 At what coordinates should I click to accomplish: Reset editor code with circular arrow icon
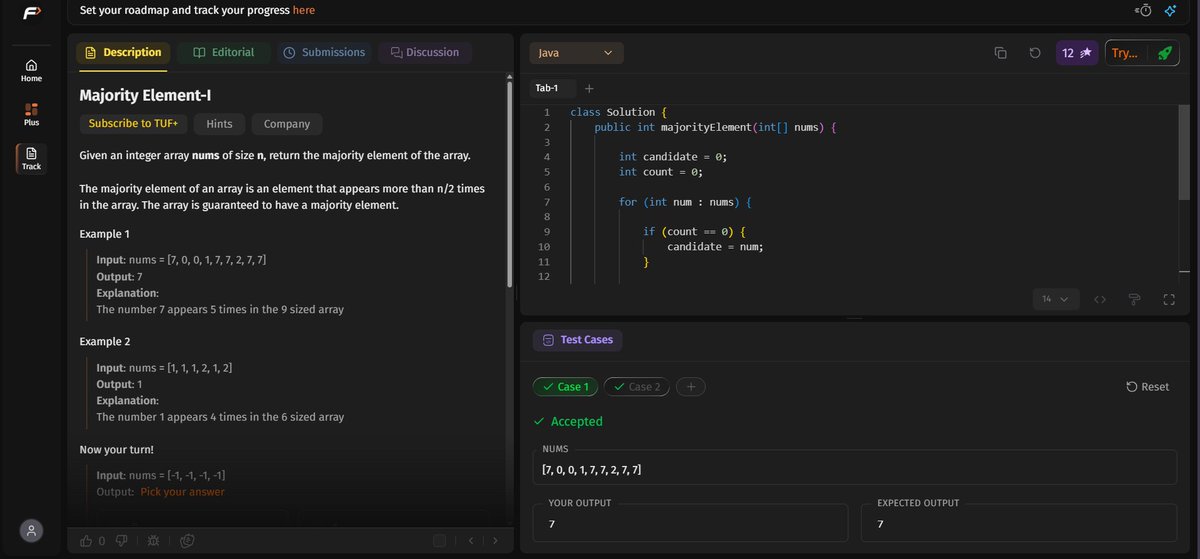(x=1034, y=53)
